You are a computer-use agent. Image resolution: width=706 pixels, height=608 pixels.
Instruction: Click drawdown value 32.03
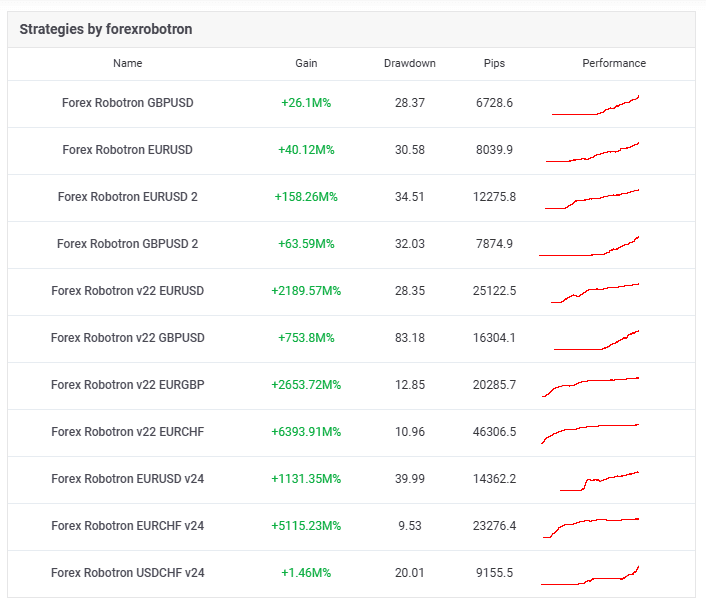click(410, 244)
